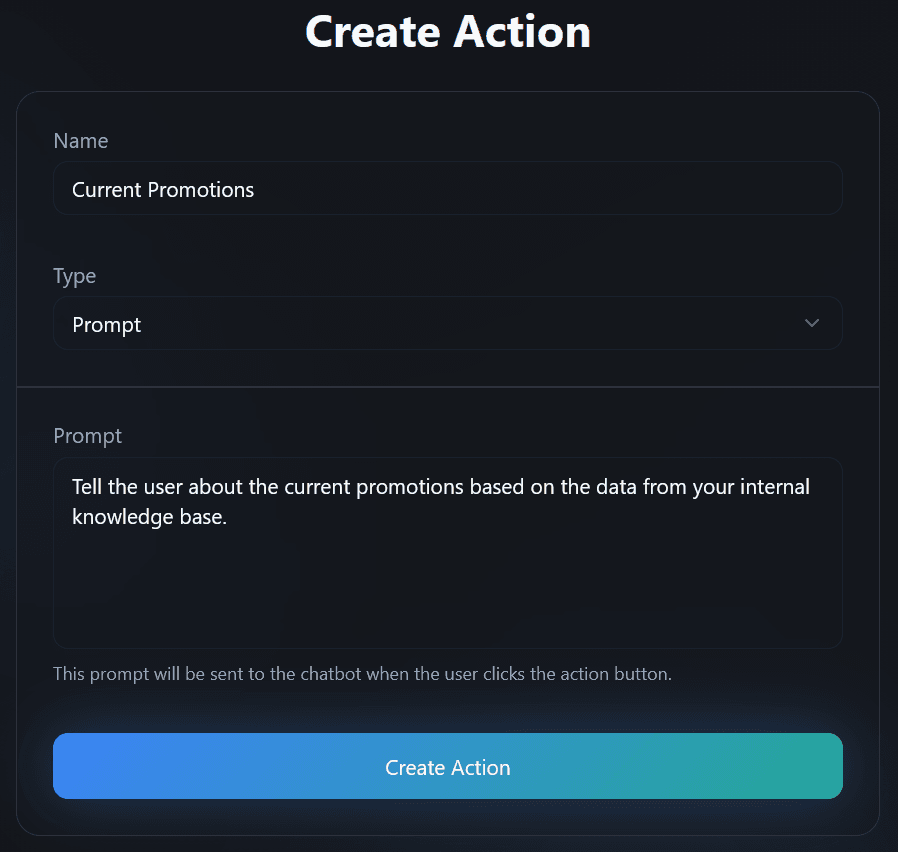Expand the Prompt type combo box
The height and width of the screenshot is (852, 898).
pos(447,323)
